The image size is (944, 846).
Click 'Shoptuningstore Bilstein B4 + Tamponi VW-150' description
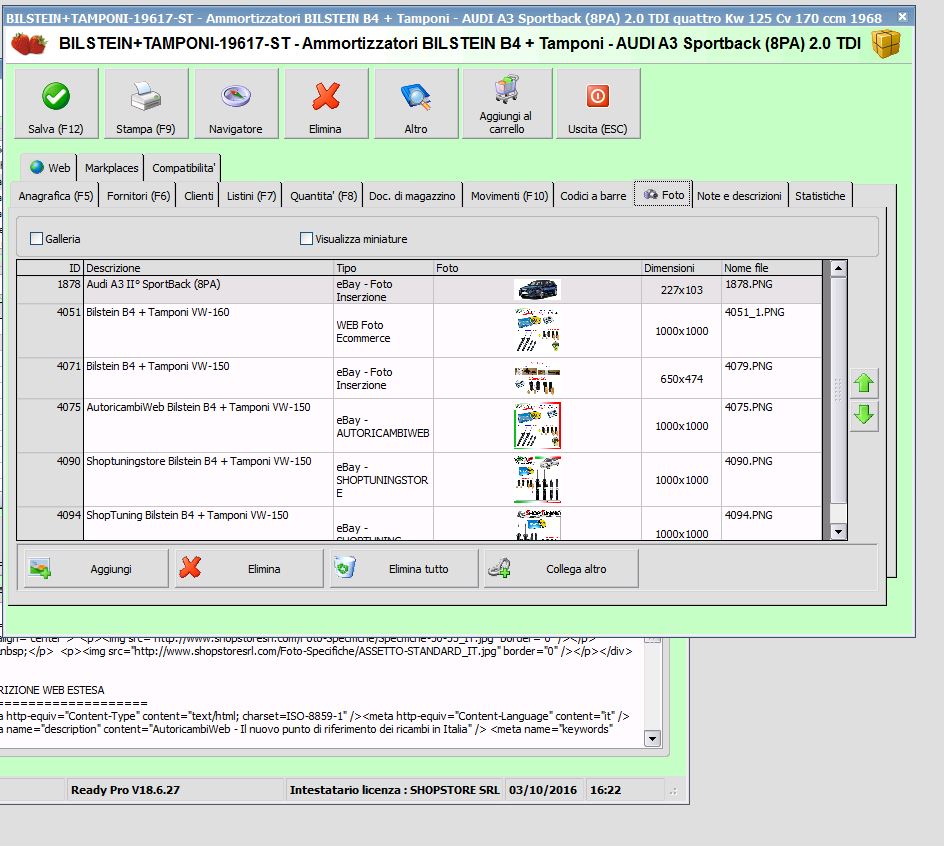point(199,461)
